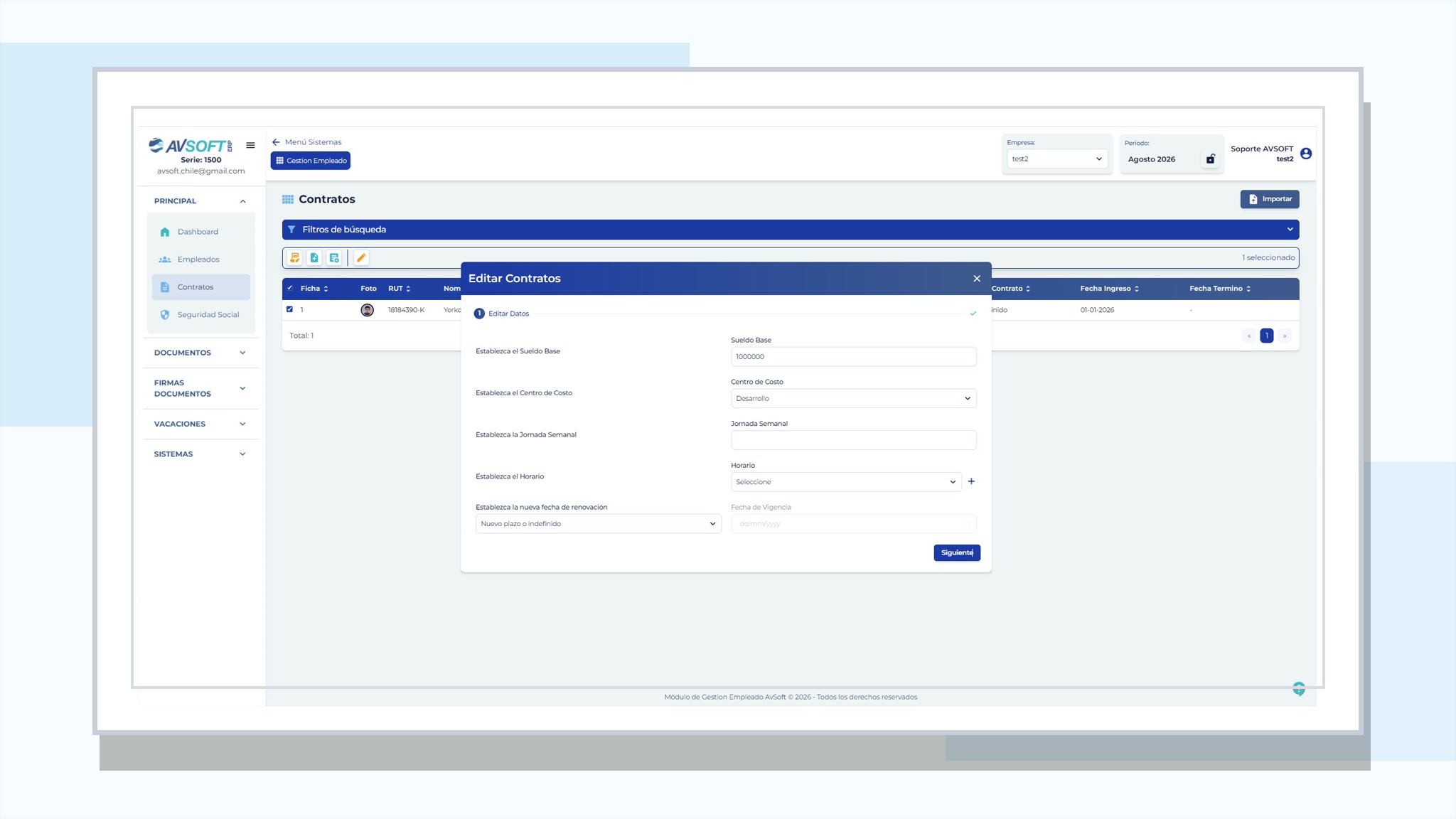
Task: Click the Importar button
Action: tap(1270, 199)
